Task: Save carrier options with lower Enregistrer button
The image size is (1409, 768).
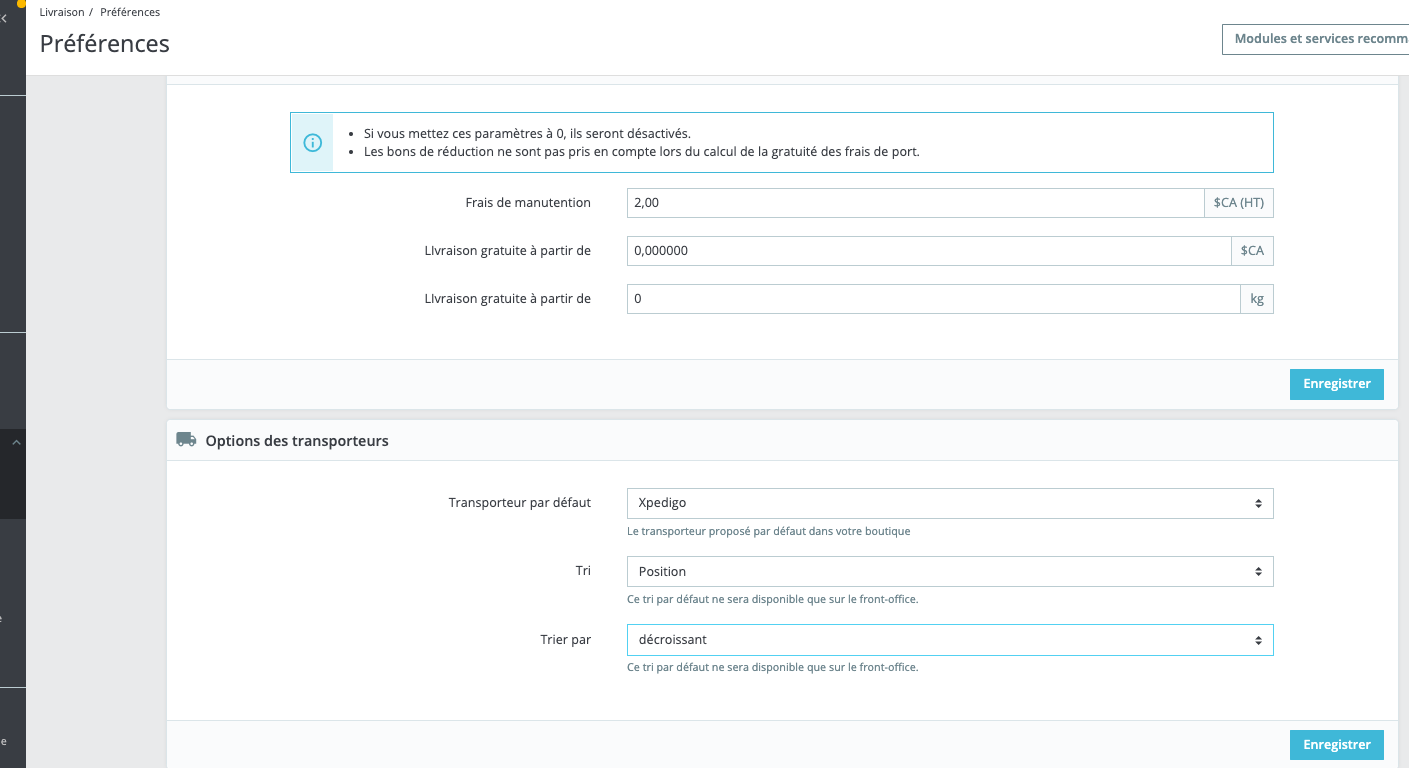Action: click(1336, 744)
